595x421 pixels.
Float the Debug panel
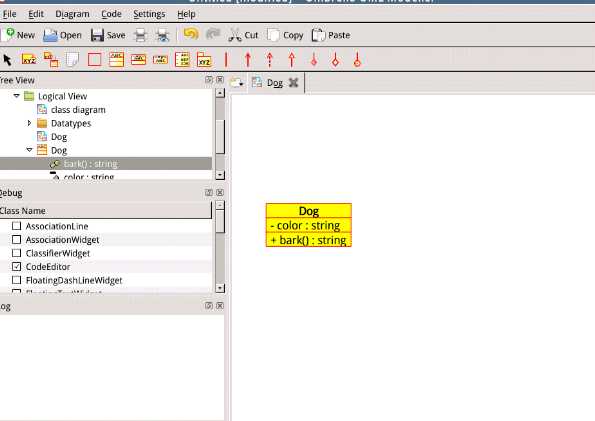point(209,192)
